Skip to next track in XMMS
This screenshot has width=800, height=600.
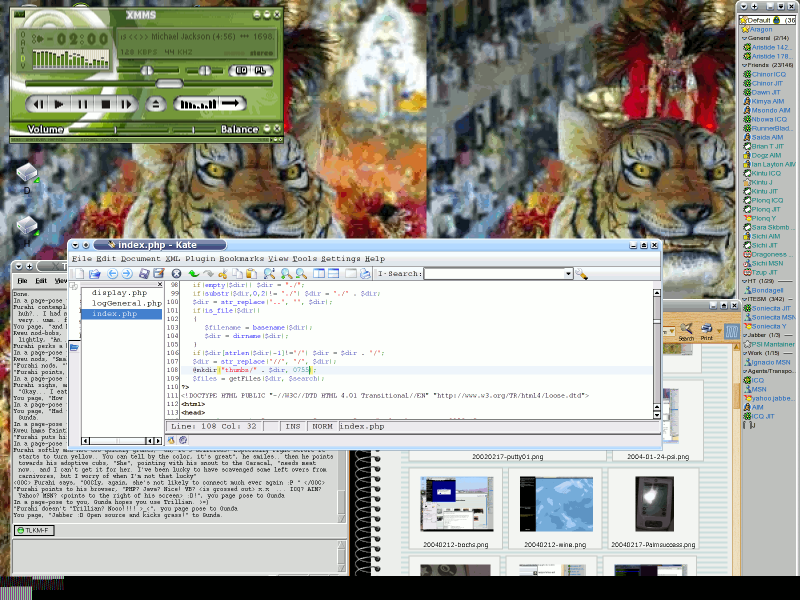(128, 103)
